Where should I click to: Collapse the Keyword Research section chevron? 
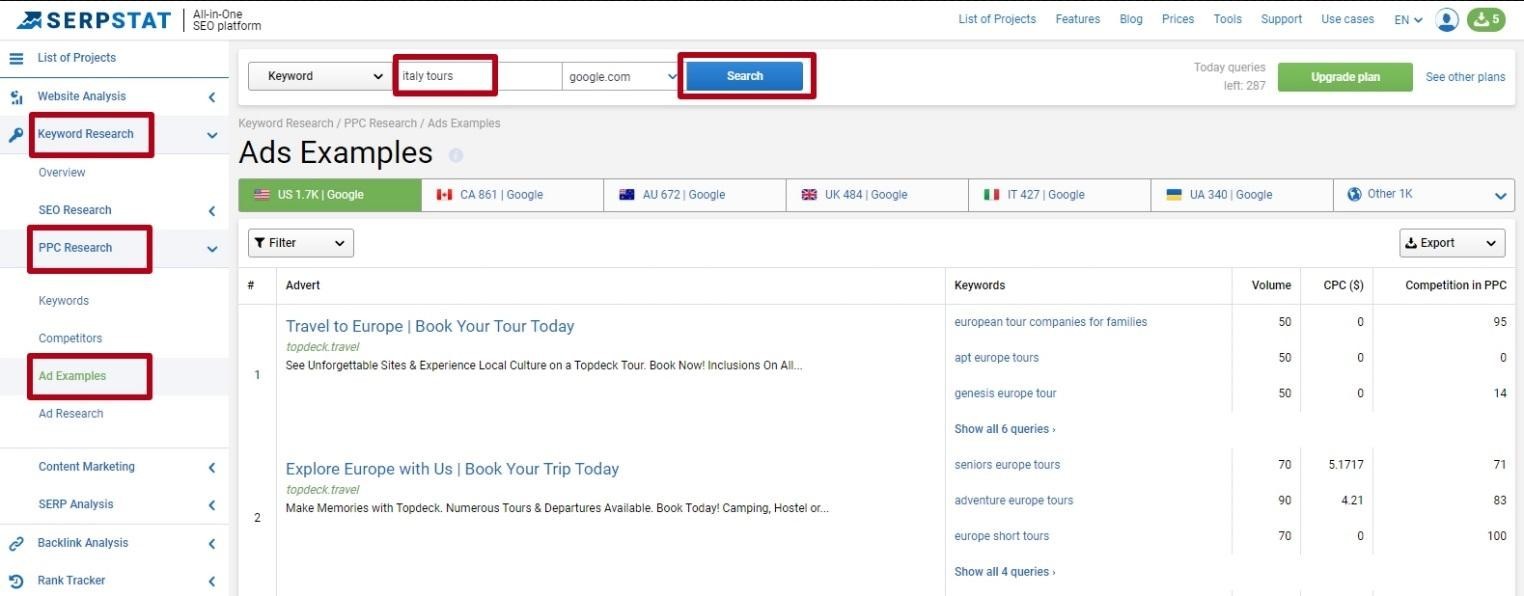click(x=212, y=135)
